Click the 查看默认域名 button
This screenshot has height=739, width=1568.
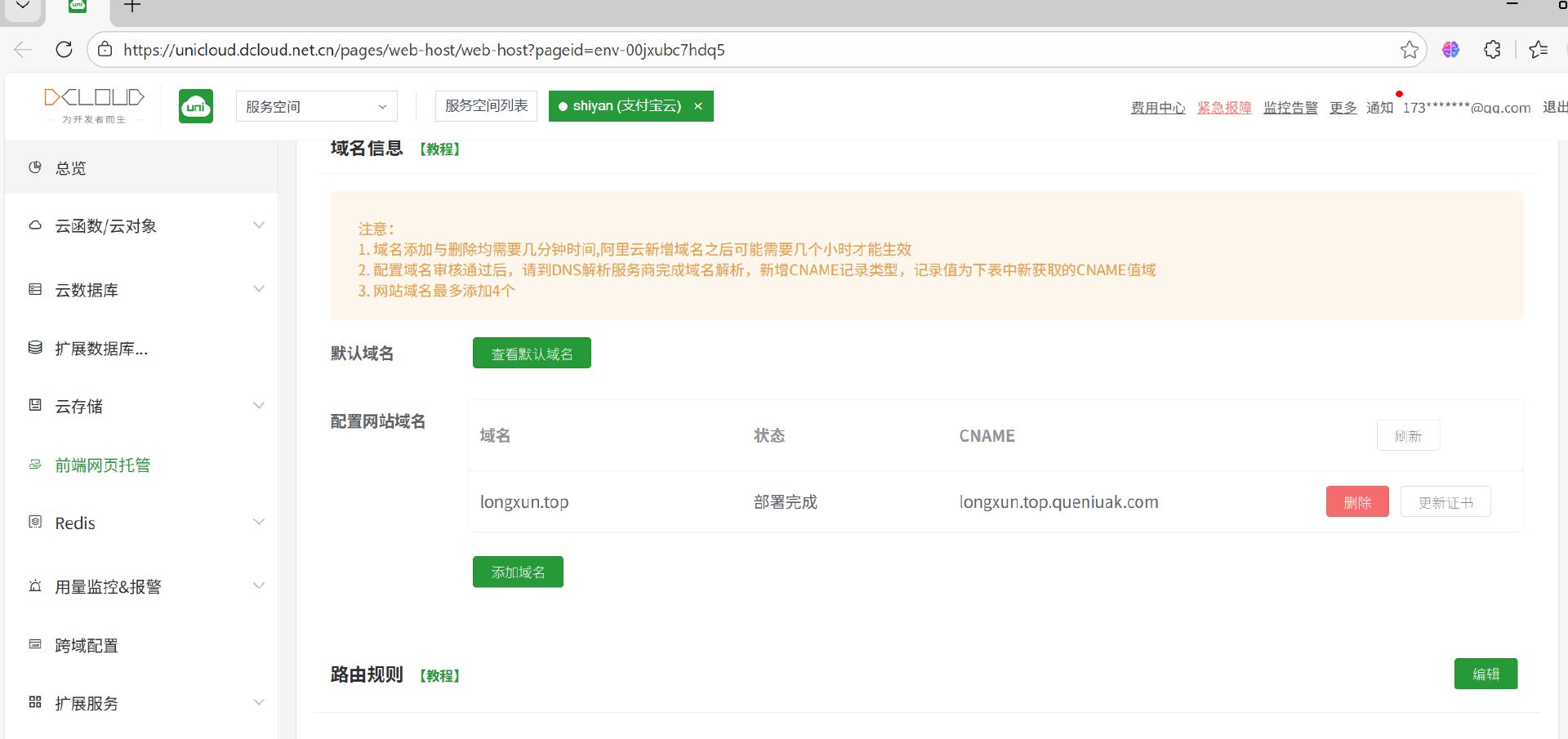(x=532, y=354)
